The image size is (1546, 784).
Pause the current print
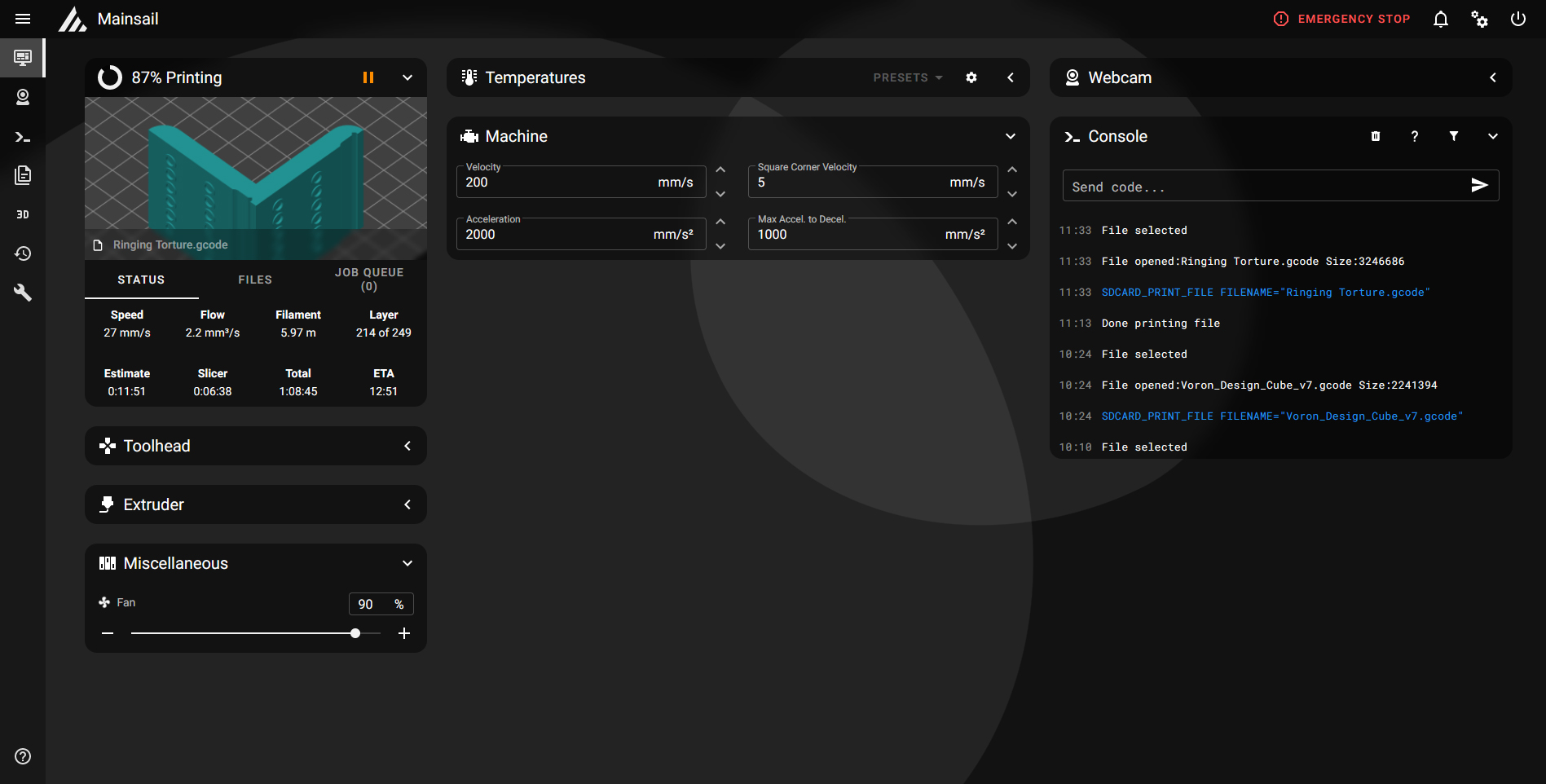[x=368, y=77]
